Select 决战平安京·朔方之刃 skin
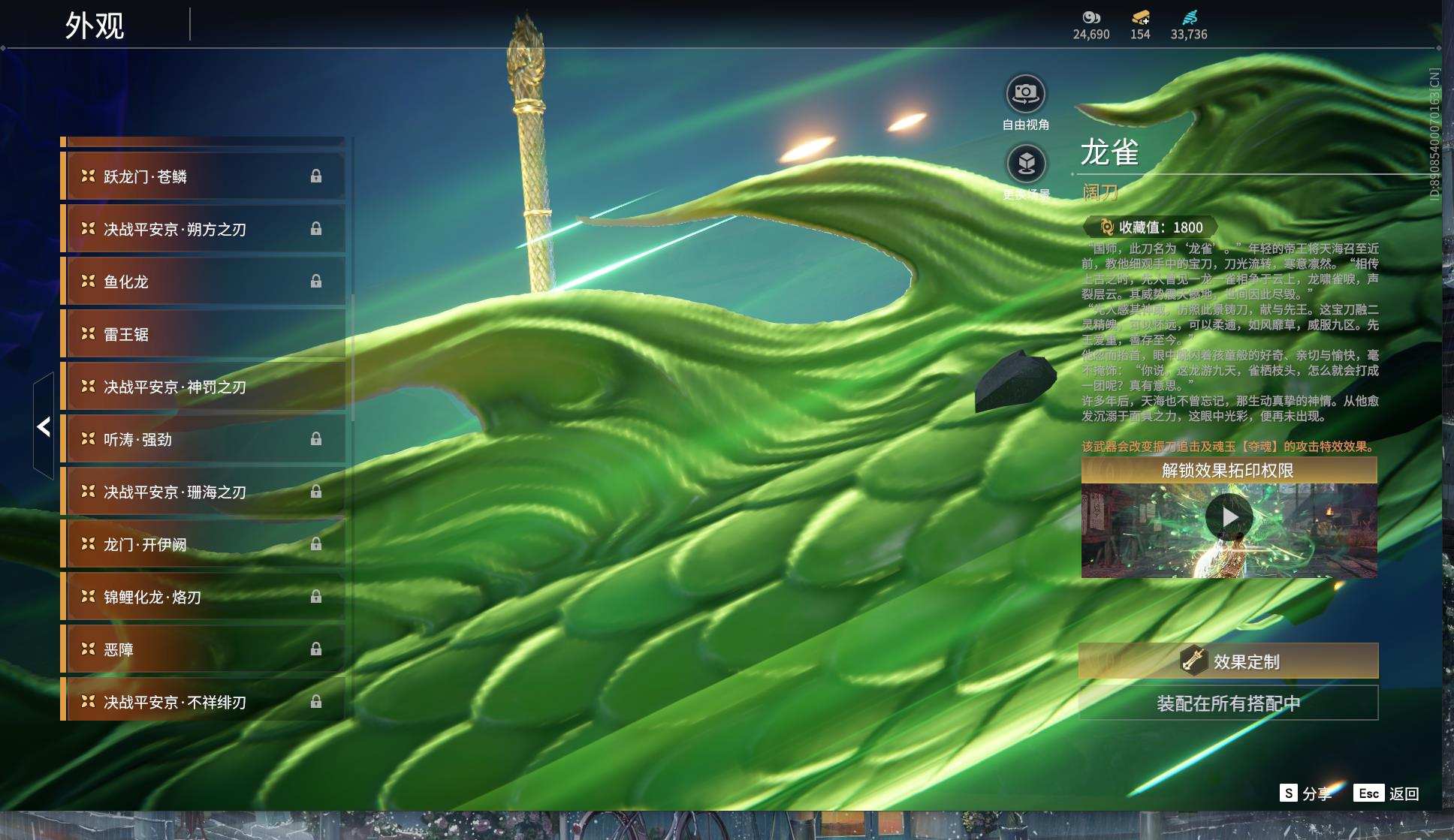 [203, 229]
